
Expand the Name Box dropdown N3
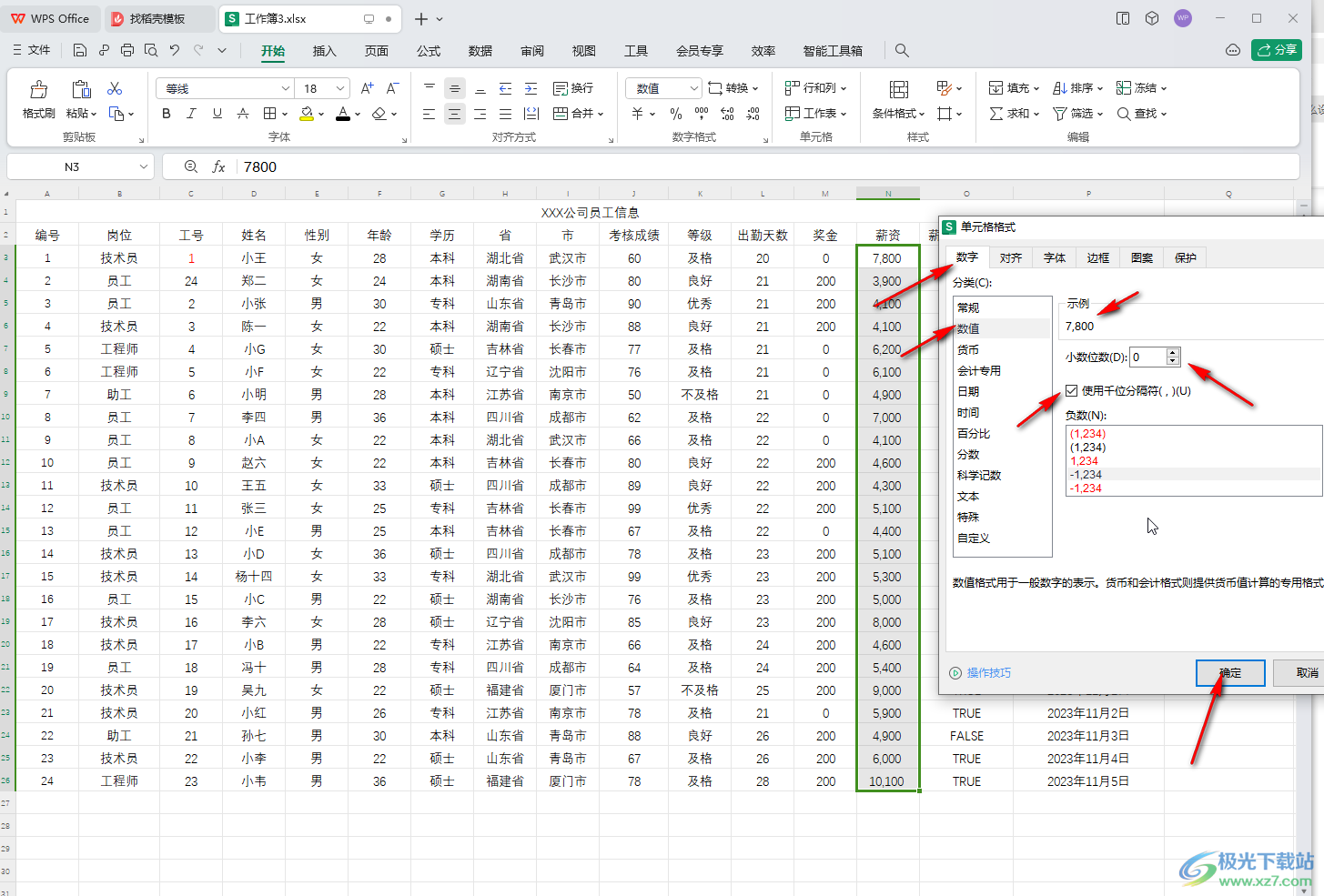click(144, 166)
